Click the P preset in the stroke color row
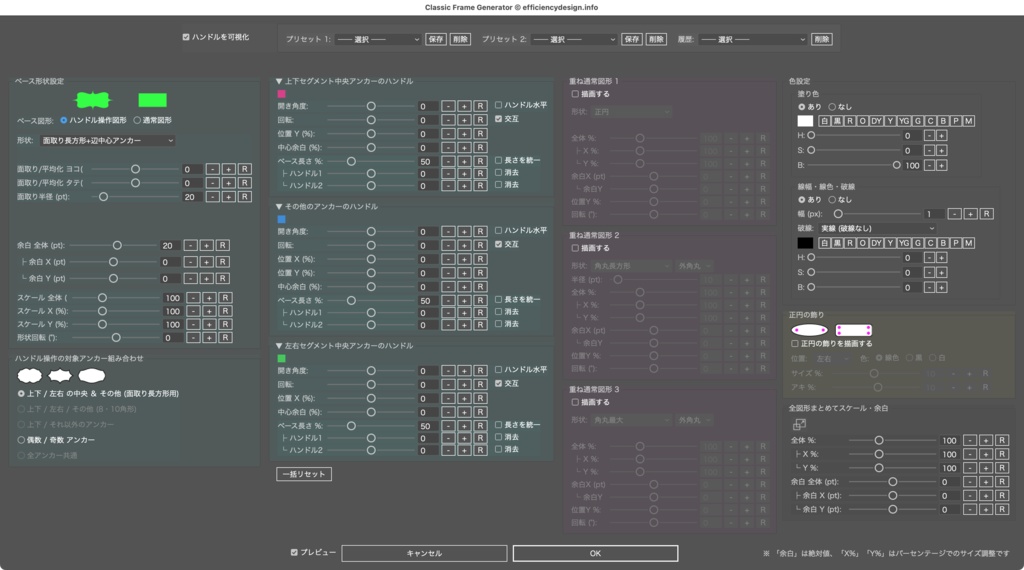The height and width of the screenshot is (570, 1024). tap(955, 243)
